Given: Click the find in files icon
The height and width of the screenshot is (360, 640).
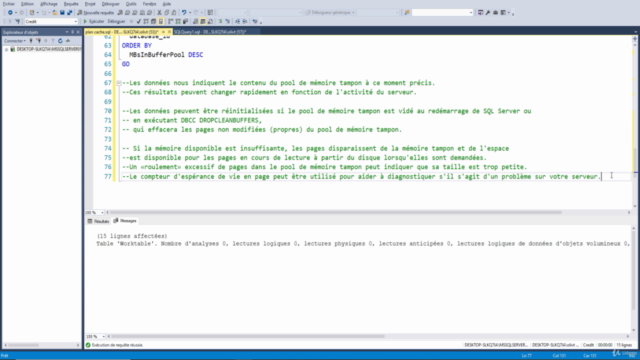Looking at the screenshot, I should [x=407, y=13].
